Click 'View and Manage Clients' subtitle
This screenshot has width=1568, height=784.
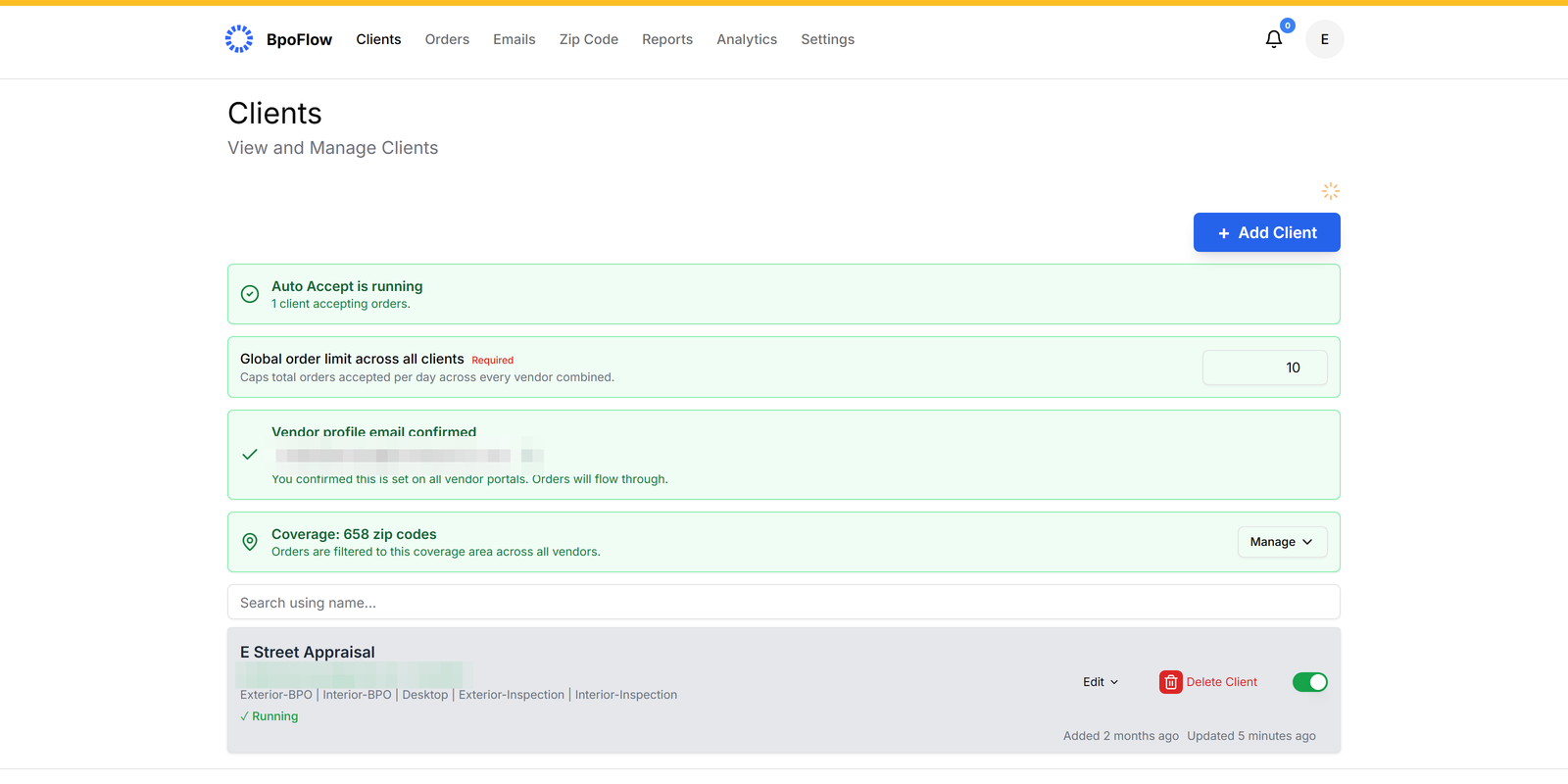coord(333,148)
